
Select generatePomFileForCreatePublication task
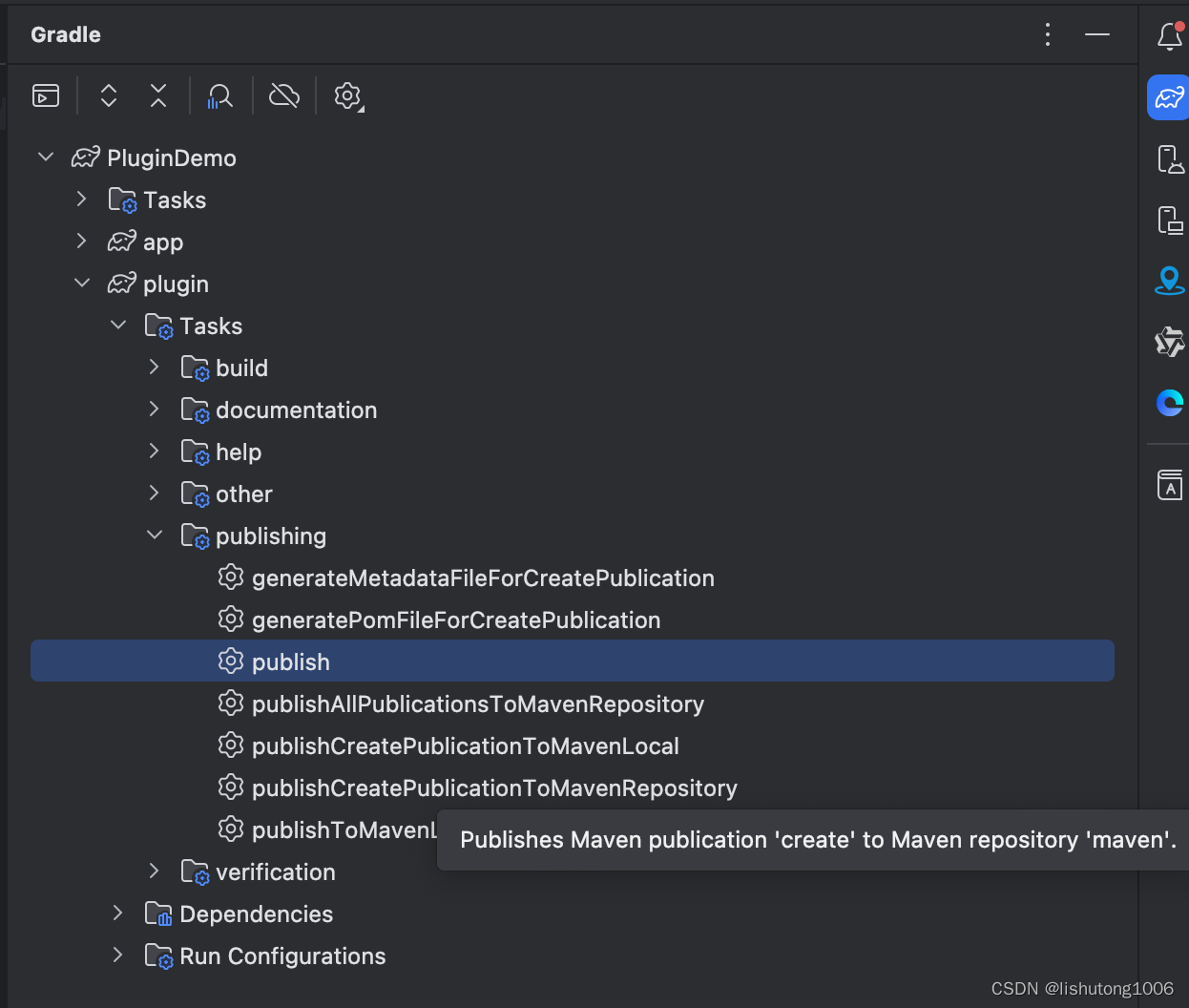point(456,619)
